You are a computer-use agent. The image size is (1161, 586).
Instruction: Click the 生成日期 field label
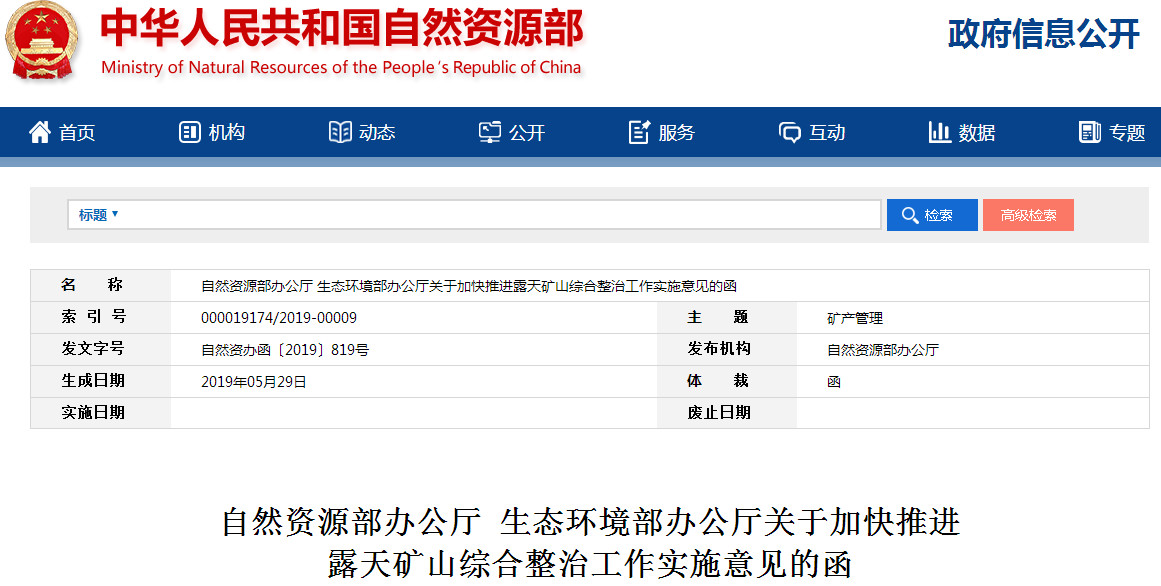(x=93, y=380)
